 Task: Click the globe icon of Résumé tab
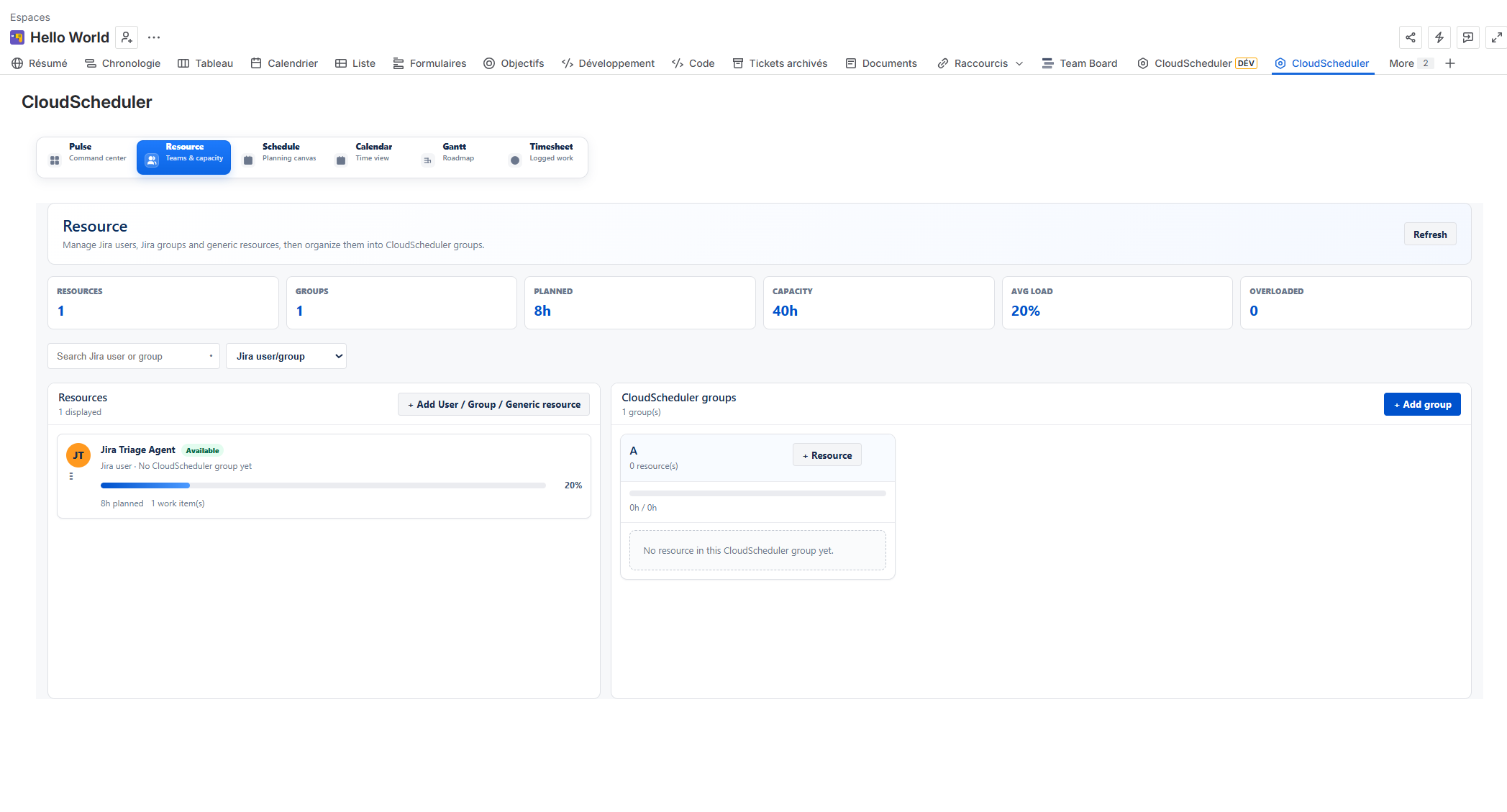(17, 63)
